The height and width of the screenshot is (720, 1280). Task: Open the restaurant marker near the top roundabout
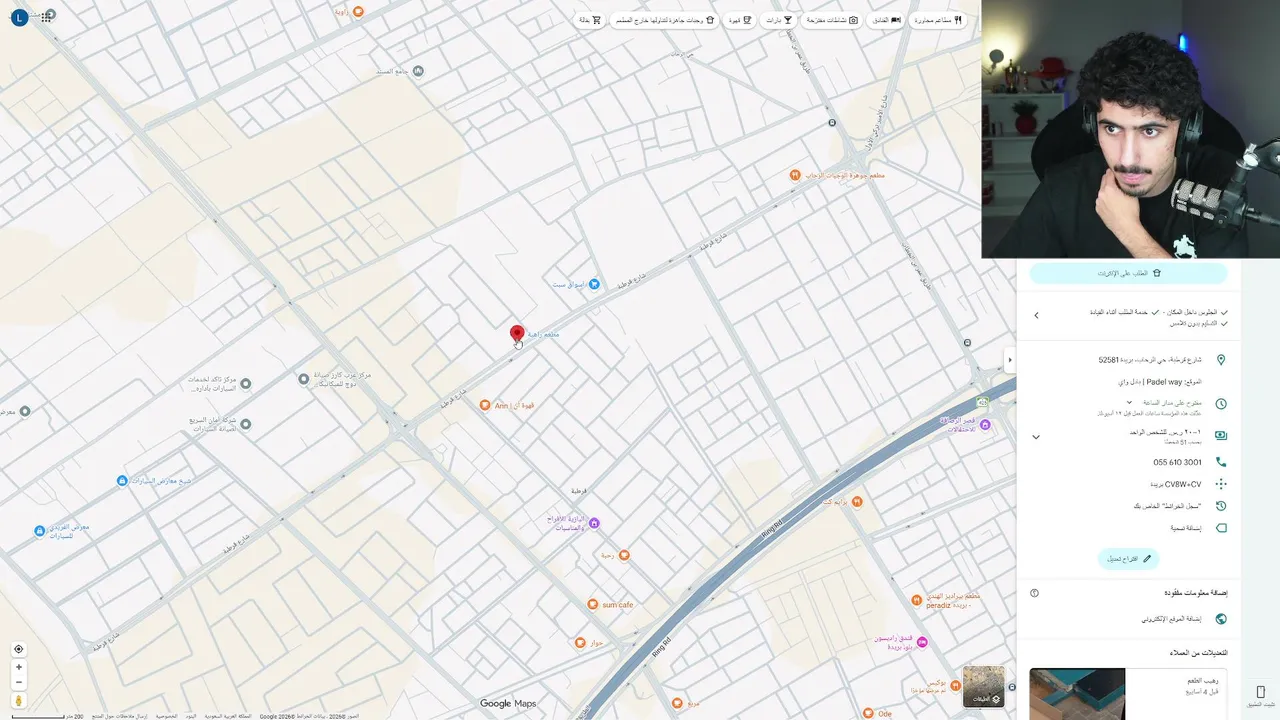793,175
